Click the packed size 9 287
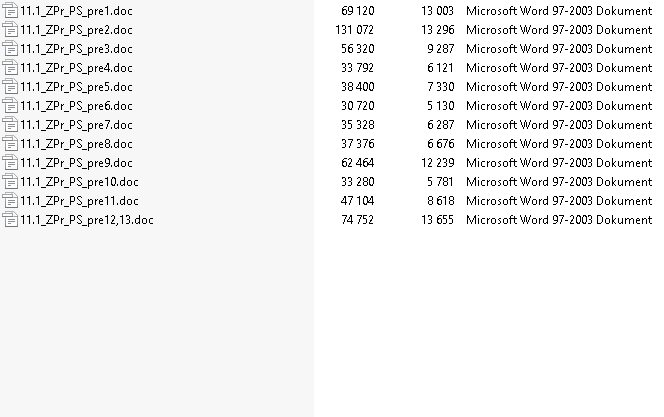664x417 pixels. click(440, 49)
